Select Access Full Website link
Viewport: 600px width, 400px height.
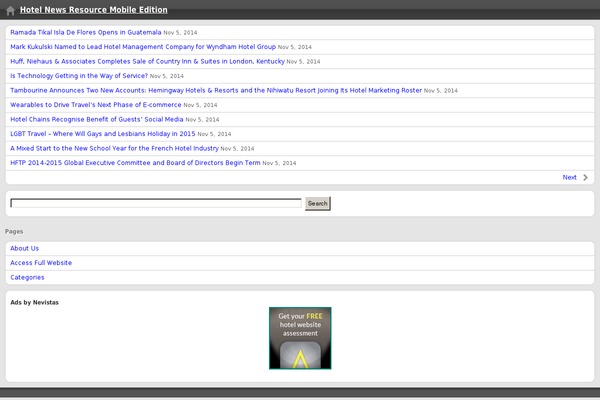click(41, 263)
